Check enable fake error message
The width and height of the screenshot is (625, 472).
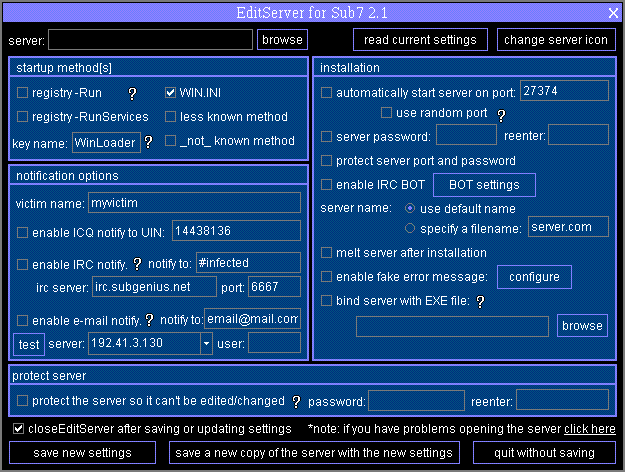coord(326,276)
